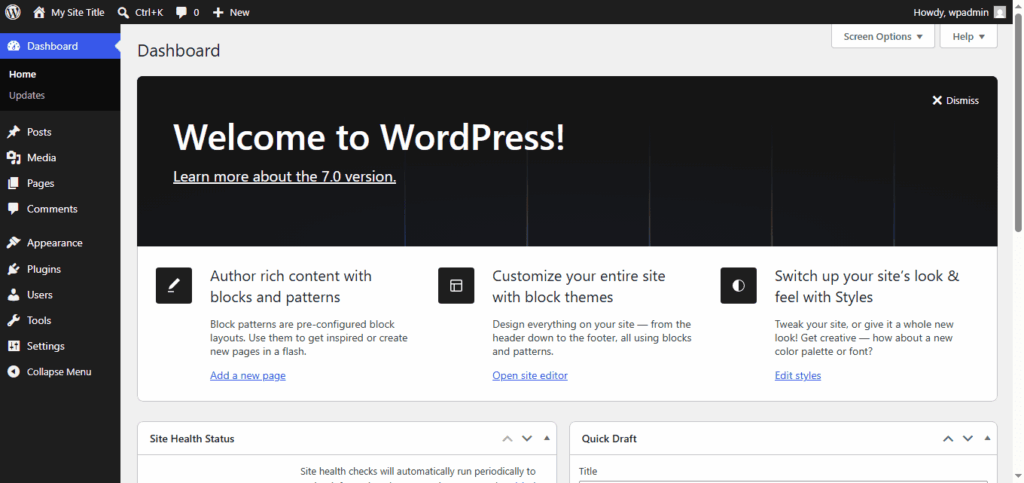
Task: Click the Settings sliders icon
Action: 14,346
